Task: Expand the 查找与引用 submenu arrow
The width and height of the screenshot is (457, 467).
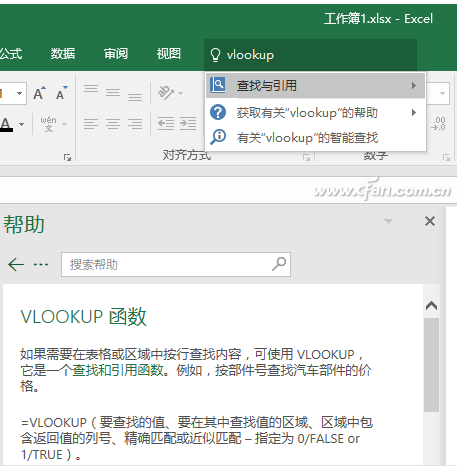Action: [x=414, y=86]
